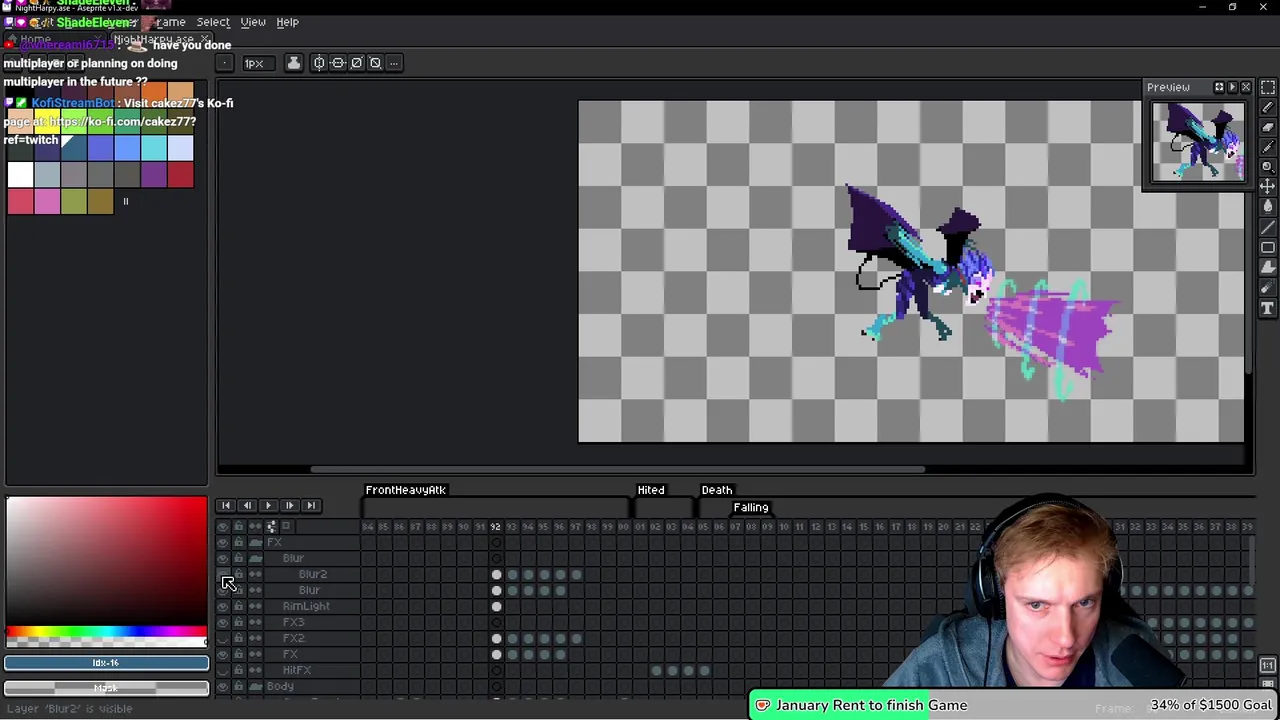
Task: Toggle visibility of the FX group layer
Action: [223, 542]
